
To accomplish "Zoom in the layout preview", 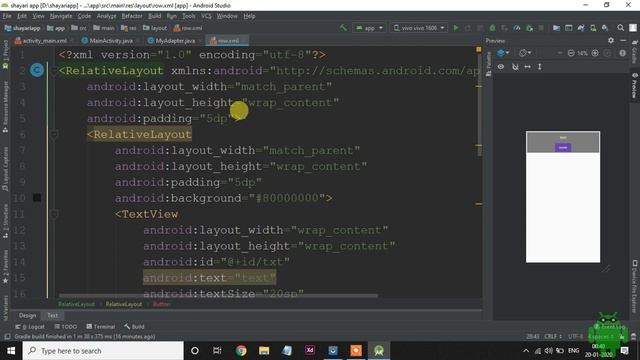I will coord(595,53).
